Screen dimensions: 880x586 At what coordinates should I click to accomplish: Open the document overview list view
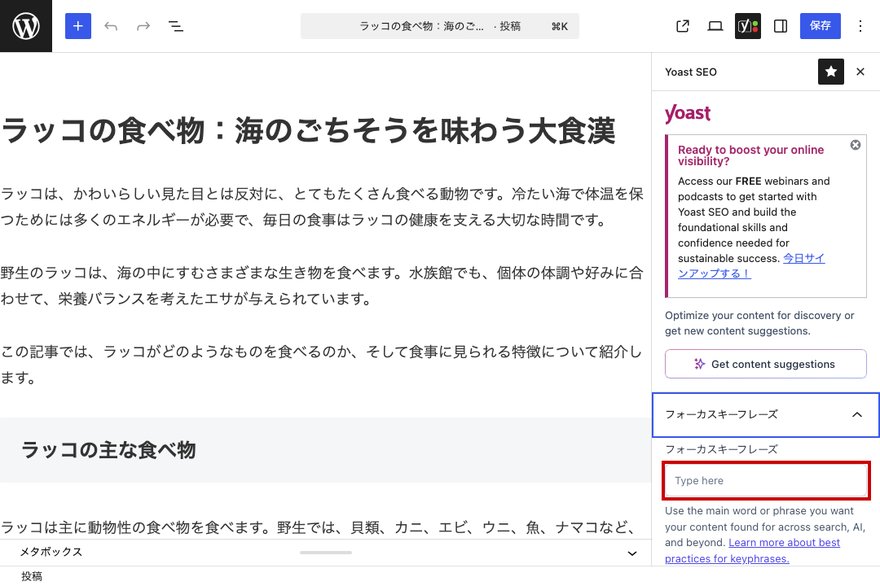click(176, 26)
